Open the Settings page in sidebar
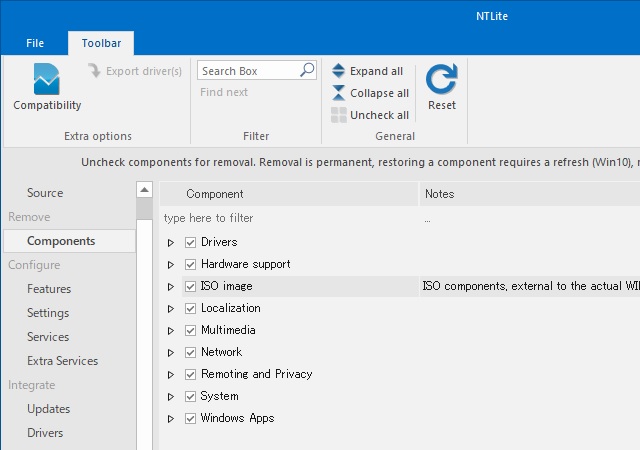 [48, 313]
